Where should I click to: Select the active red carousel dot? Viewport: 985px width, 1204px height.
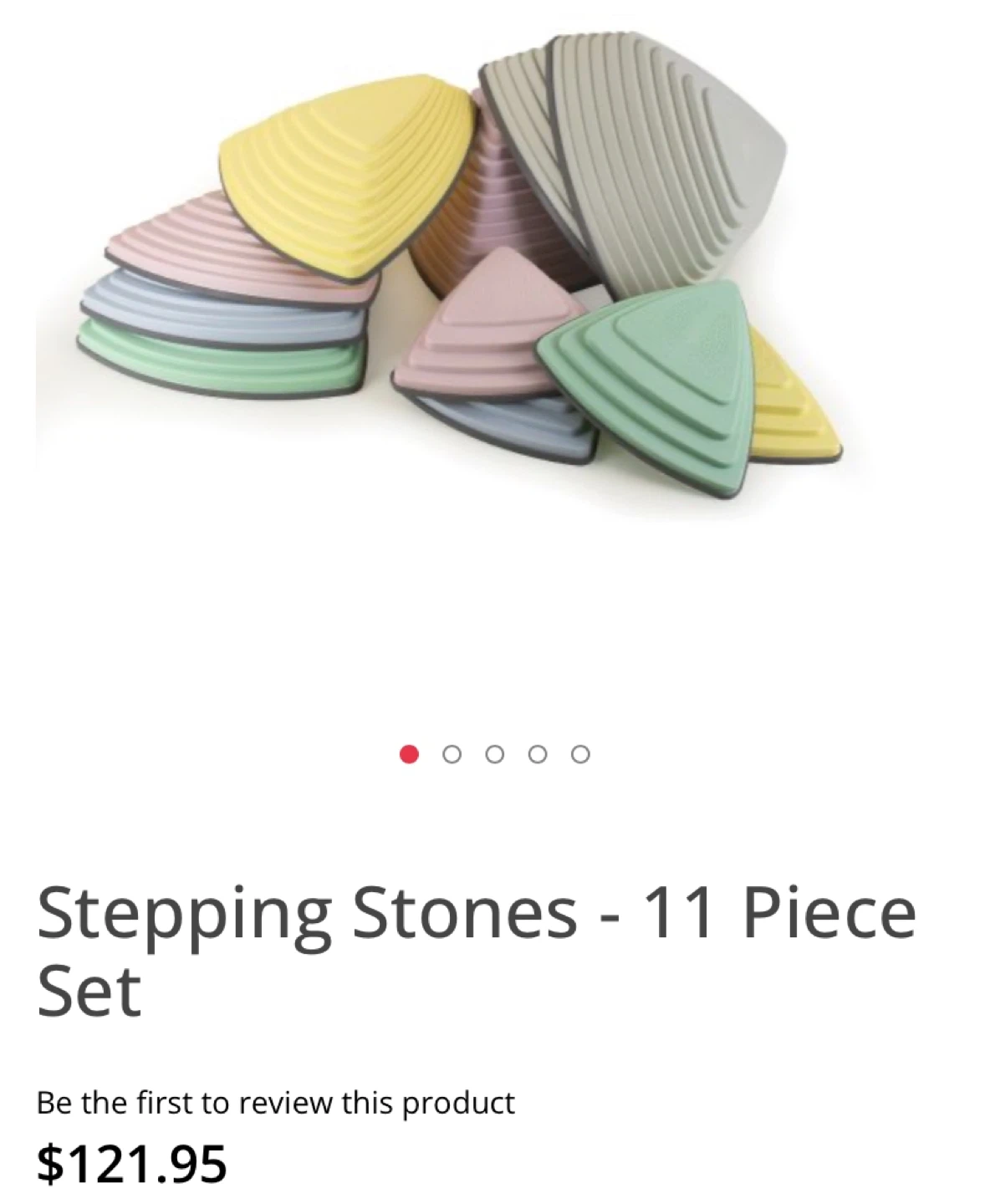[x=409, y=754]
